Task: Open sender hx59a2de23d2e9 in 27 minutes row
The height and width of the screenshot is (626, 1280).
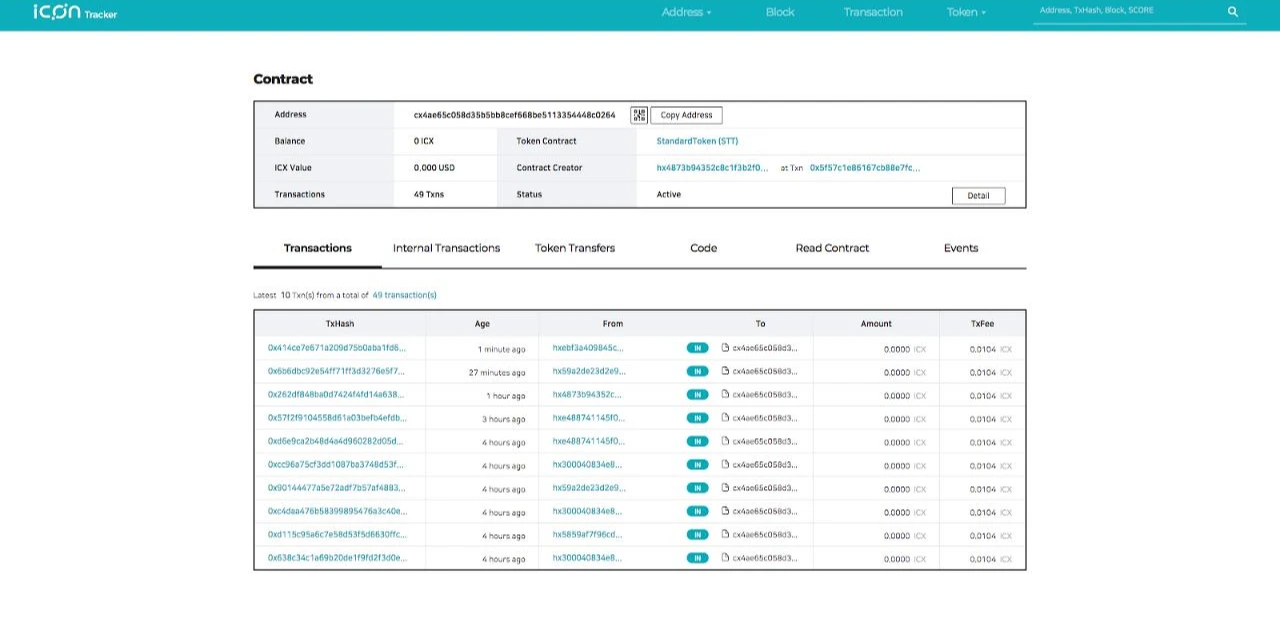Action: click(x=589, y=371)
